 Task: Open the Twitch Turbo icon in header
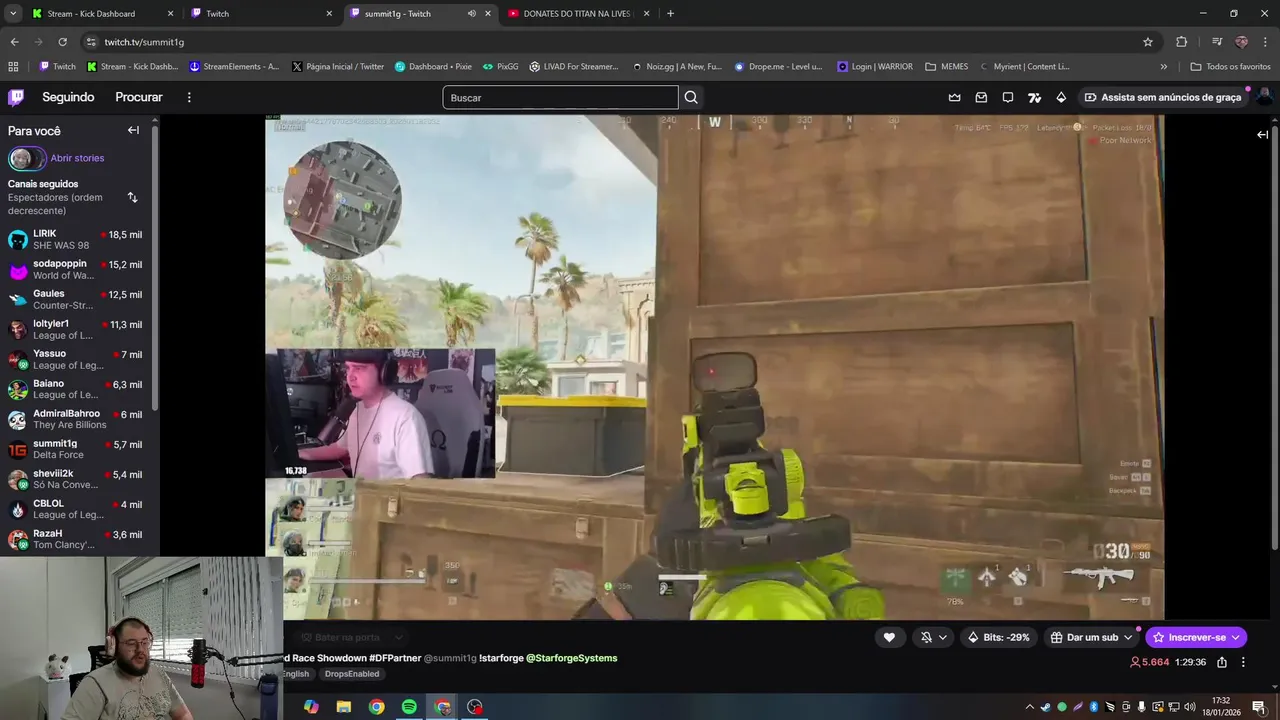pyautogui.click(x=1035, y=97)
